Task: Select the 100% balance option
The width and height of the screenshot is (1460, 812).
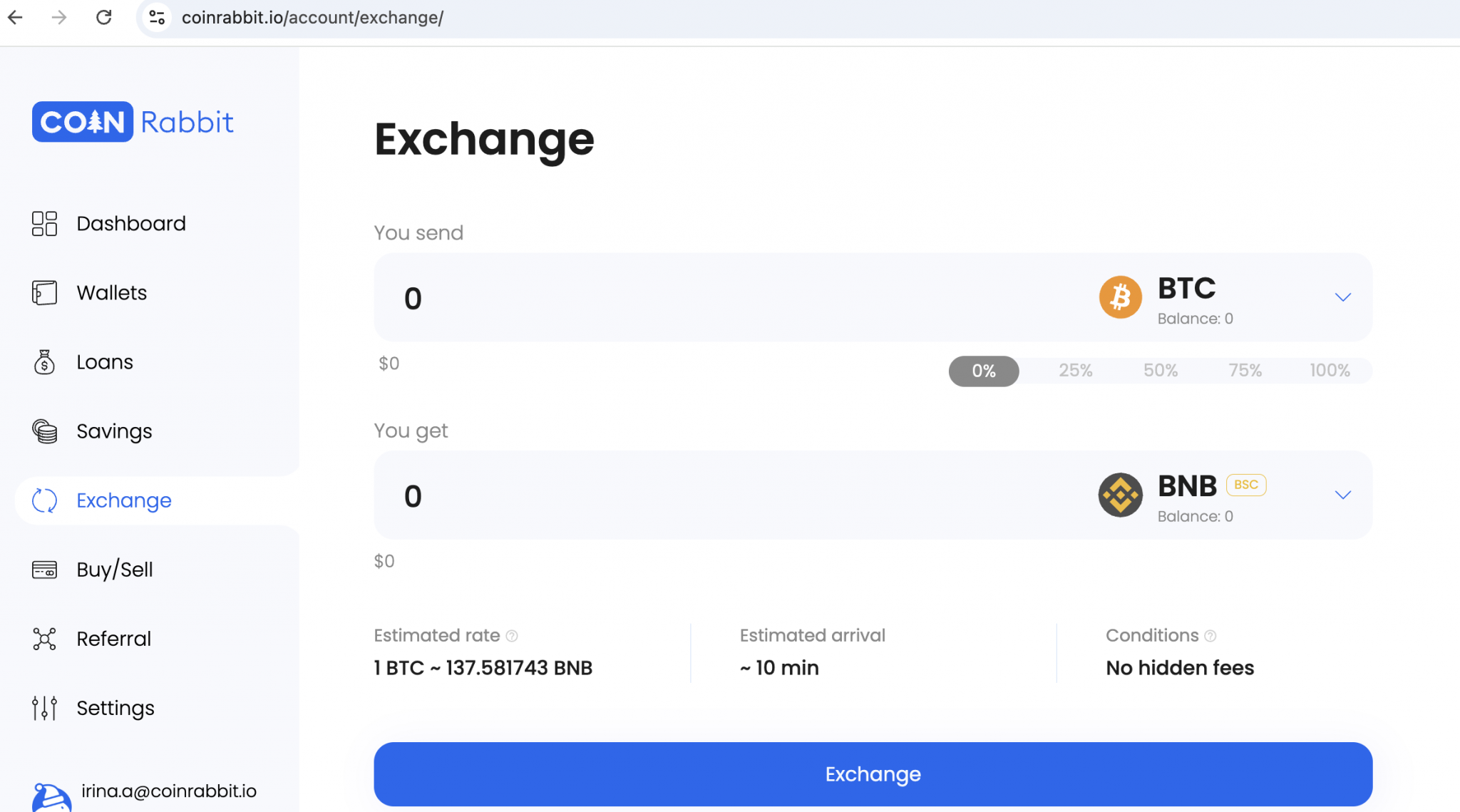Action: tap(1328, 371)
